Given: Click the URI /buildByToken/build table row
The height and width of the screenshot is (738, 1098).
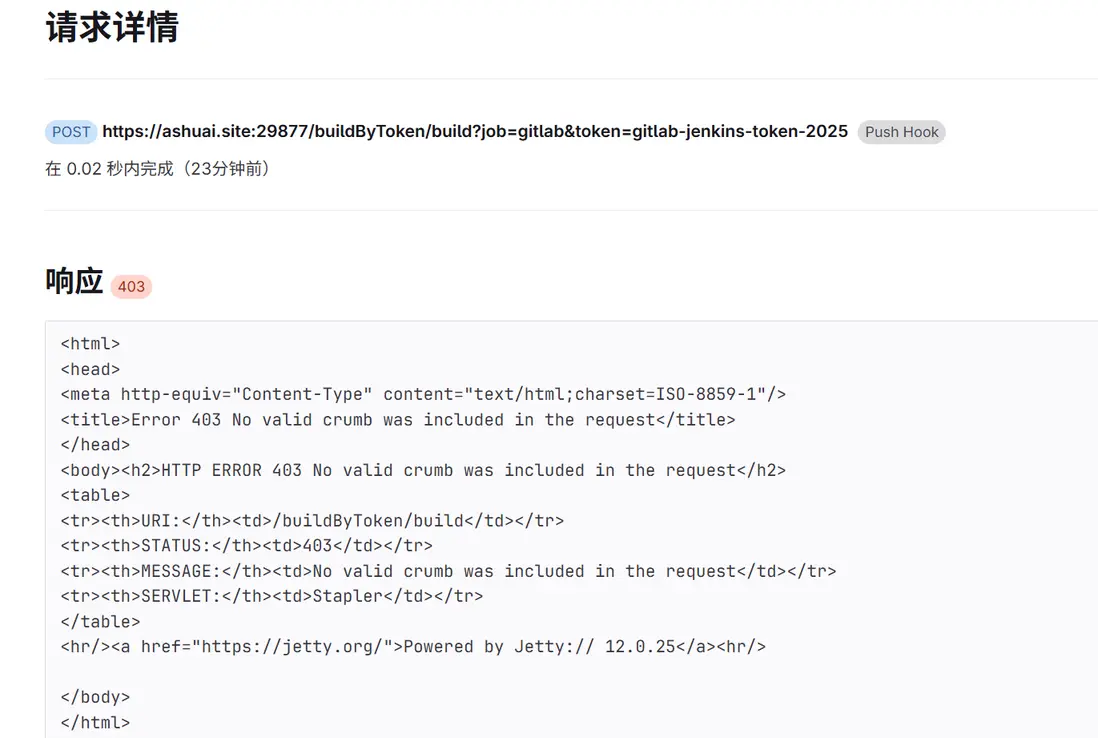Looking at the screenshot, I should coord(312,521).
